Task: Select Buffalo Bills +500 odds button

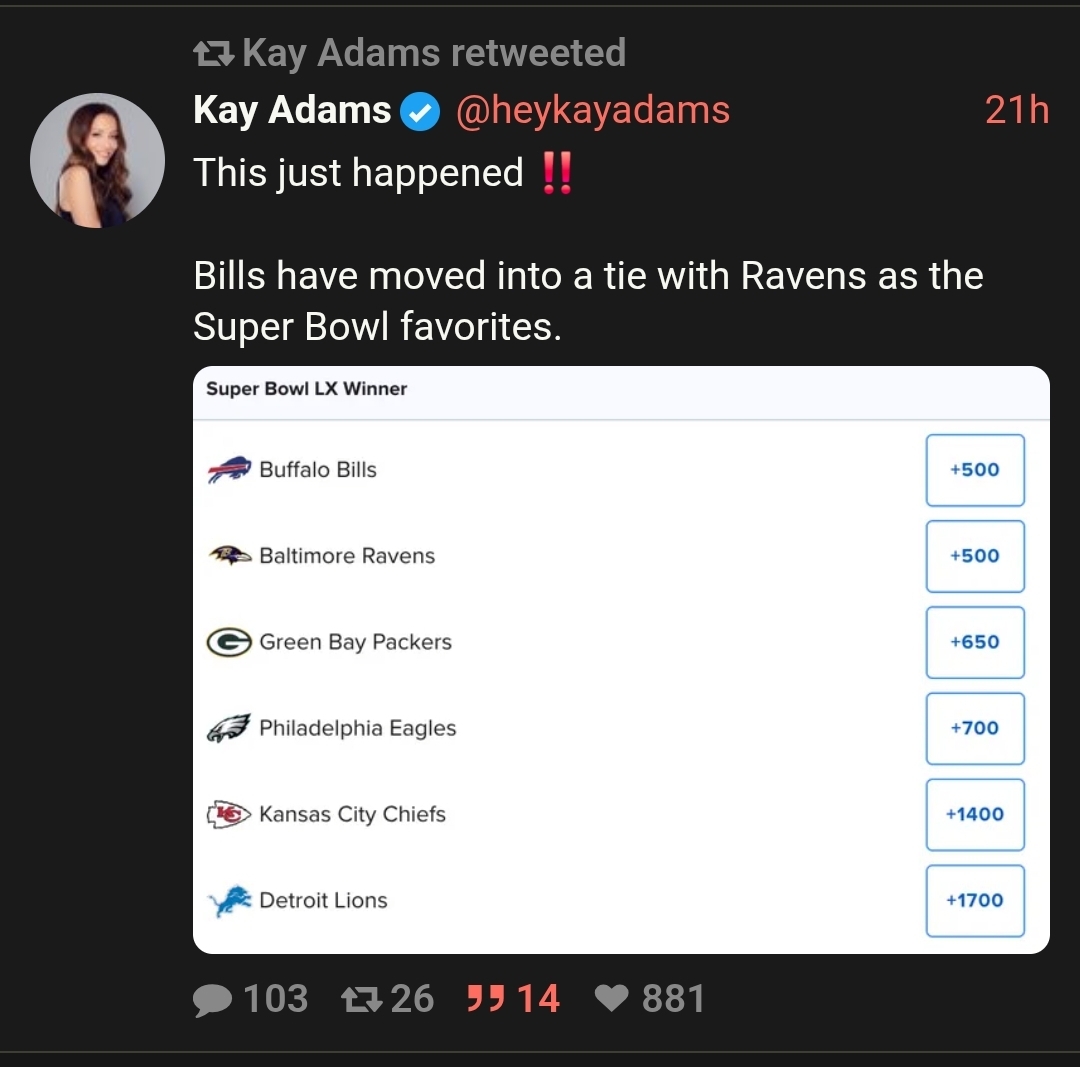Action: (974, 470)
